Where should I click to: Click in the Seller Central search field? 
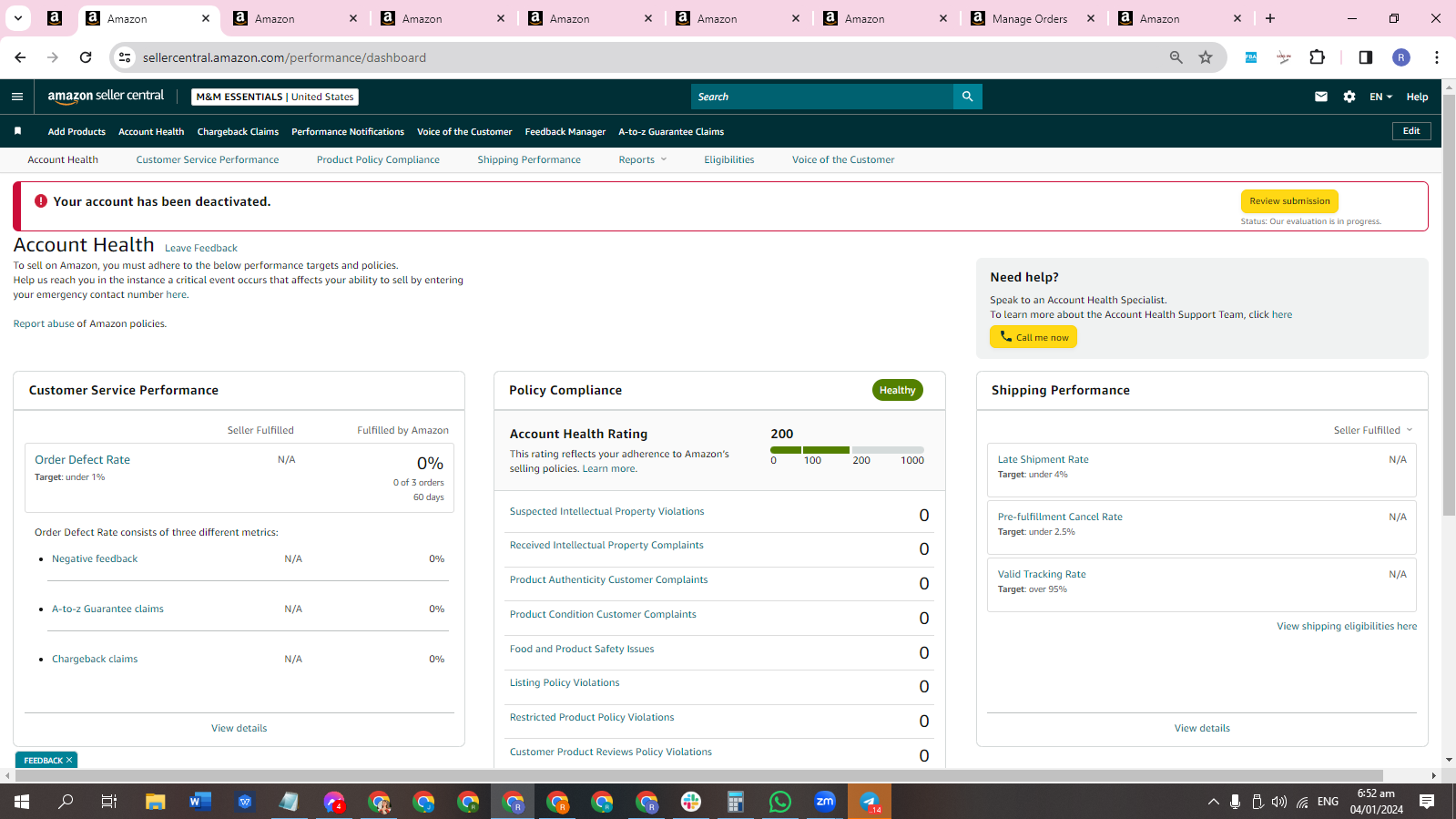822,97
